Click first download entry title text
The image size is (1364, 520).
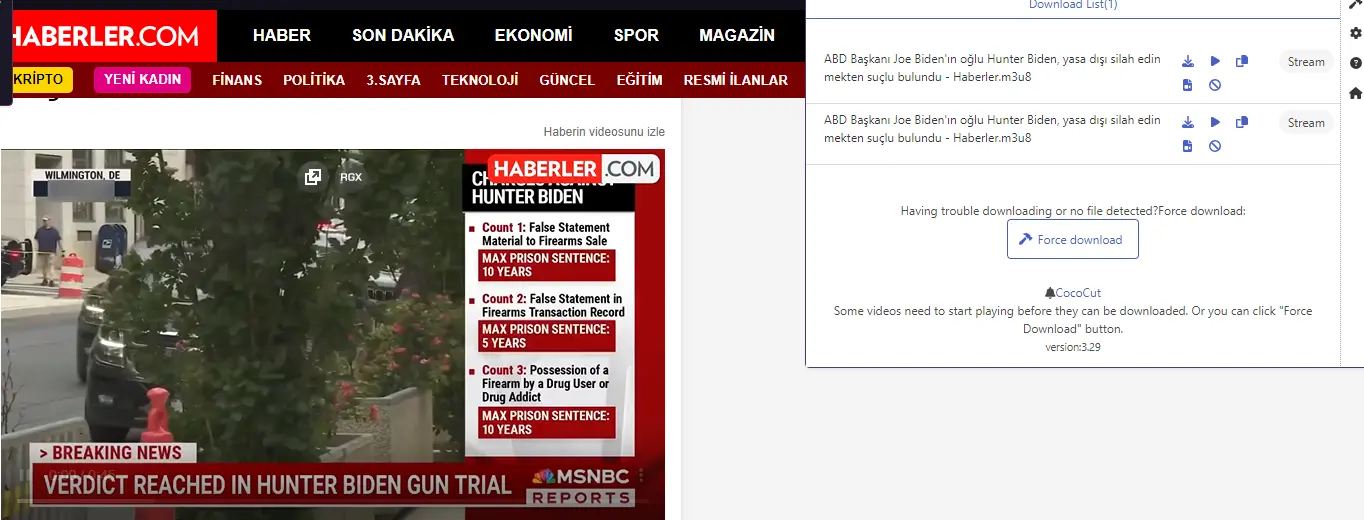(x=992, y=68)
